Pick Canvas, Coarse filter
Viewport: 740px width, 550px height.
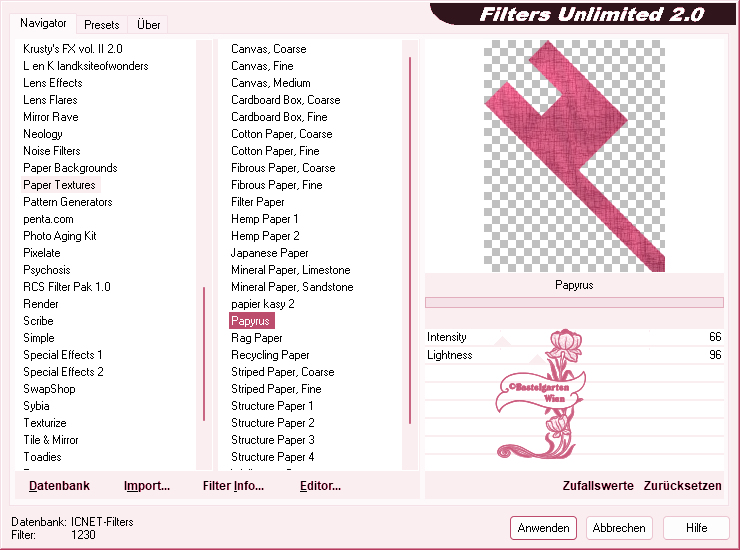click(x=269, y=49)
